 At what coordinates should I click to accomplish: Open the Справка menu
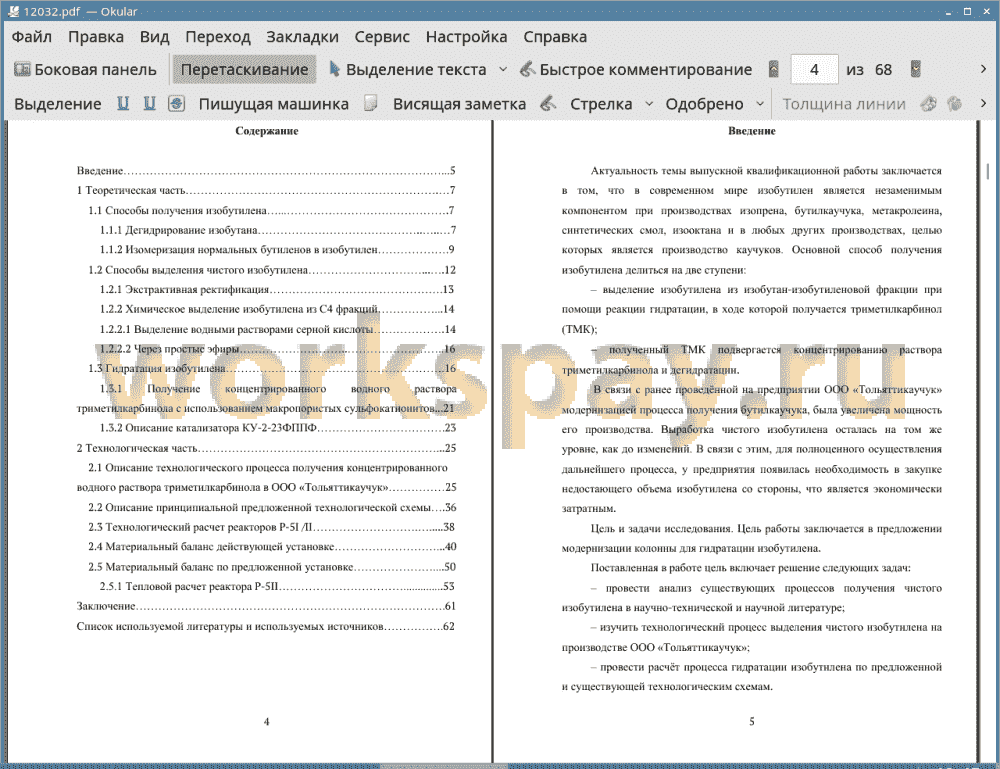tap(555, 37)
